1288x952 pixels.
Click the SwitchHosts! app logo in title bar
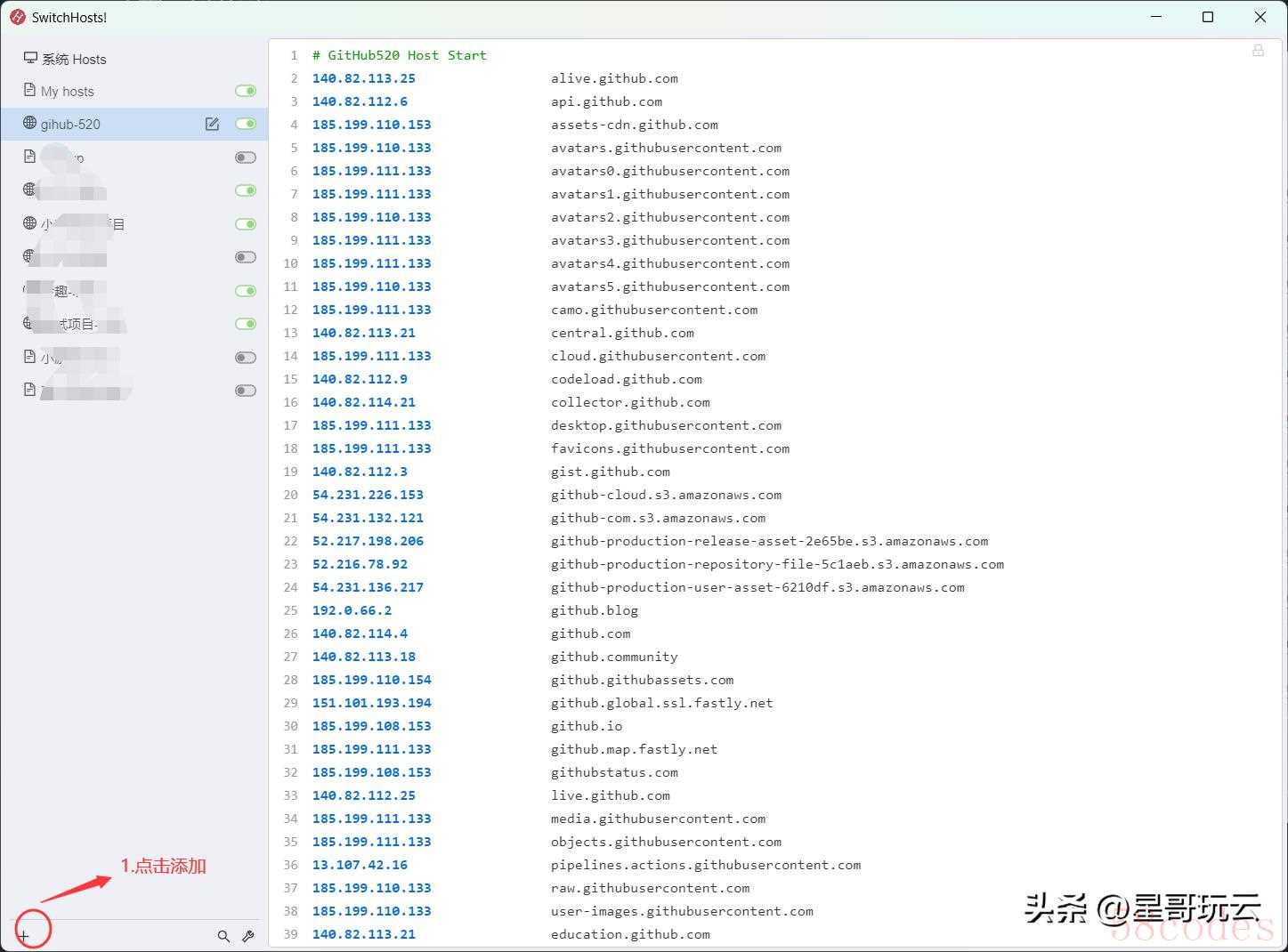(17, 17)
